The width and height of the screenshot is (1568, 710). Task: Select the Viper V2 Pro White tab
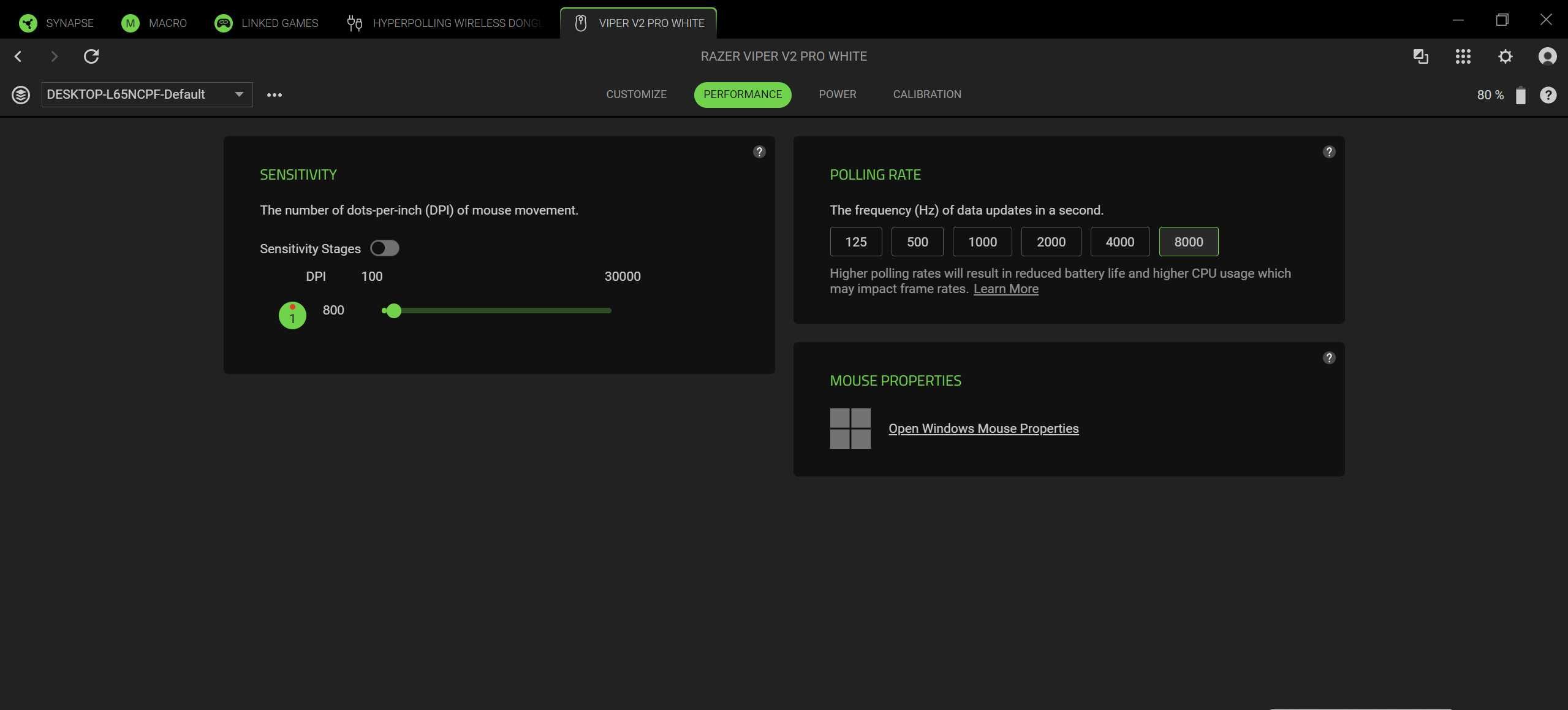click(x=638, y=23)
